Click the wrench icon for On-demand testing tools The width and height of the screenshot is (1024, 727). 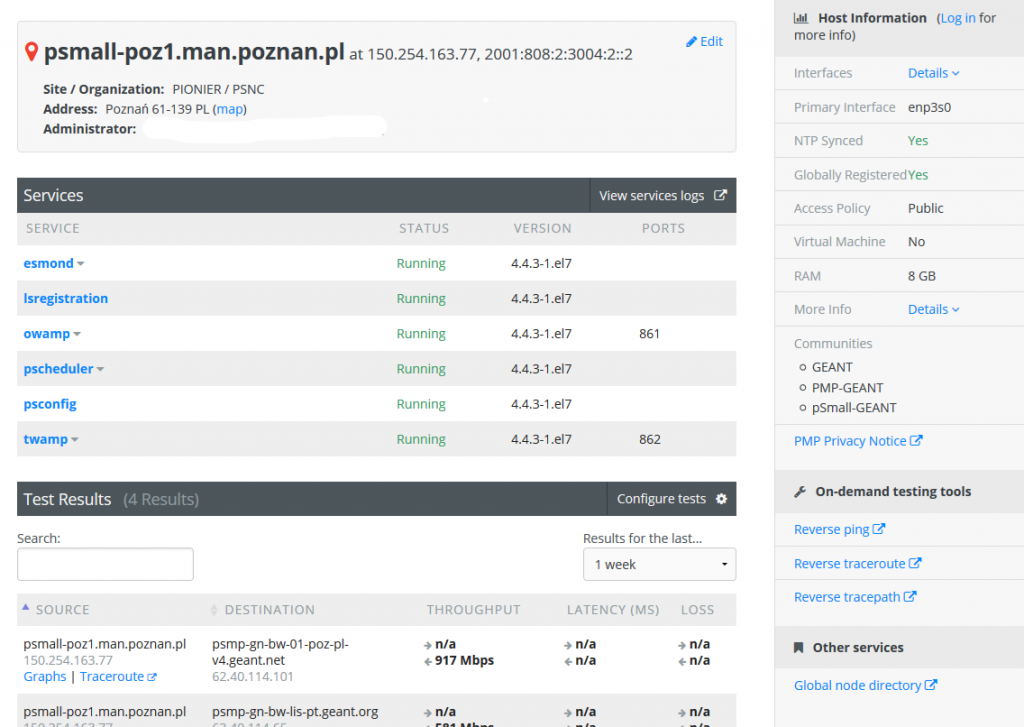800,492
